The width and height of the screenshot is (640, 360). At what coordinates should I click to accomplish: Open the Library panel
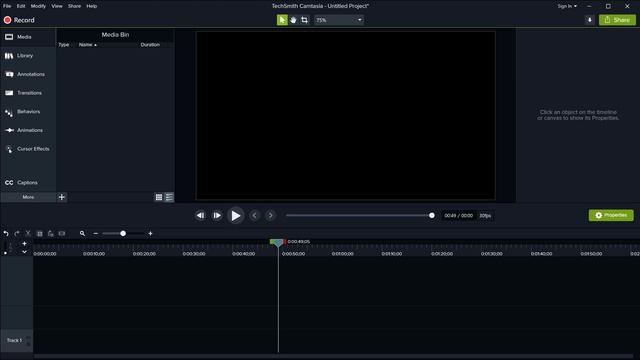28,56
